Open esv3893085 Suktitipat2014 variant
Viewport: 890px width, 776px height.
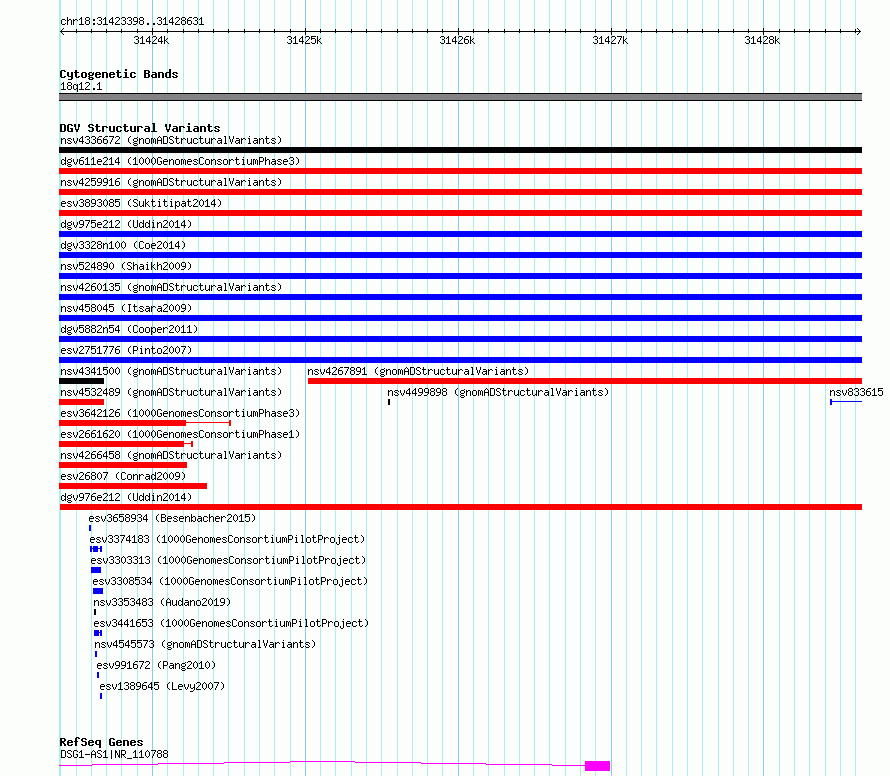click(x=141, y=203)
